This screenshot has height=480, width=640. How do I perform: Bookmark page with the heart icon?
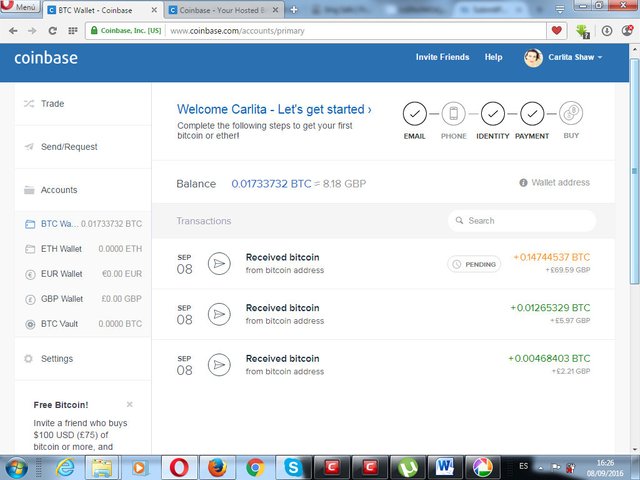[556, 31]
